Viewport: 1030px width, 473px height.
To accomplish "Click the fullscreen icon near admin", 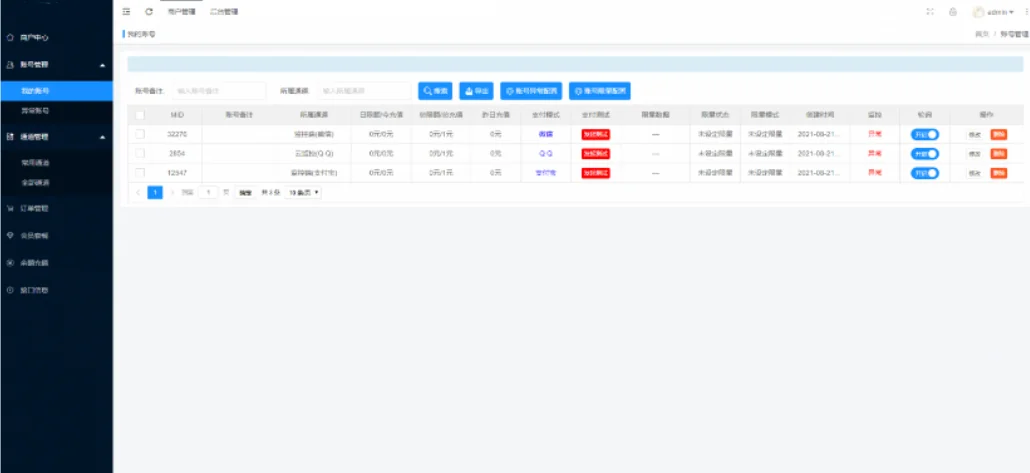I will pyautogui.click(x=930, y=12).
